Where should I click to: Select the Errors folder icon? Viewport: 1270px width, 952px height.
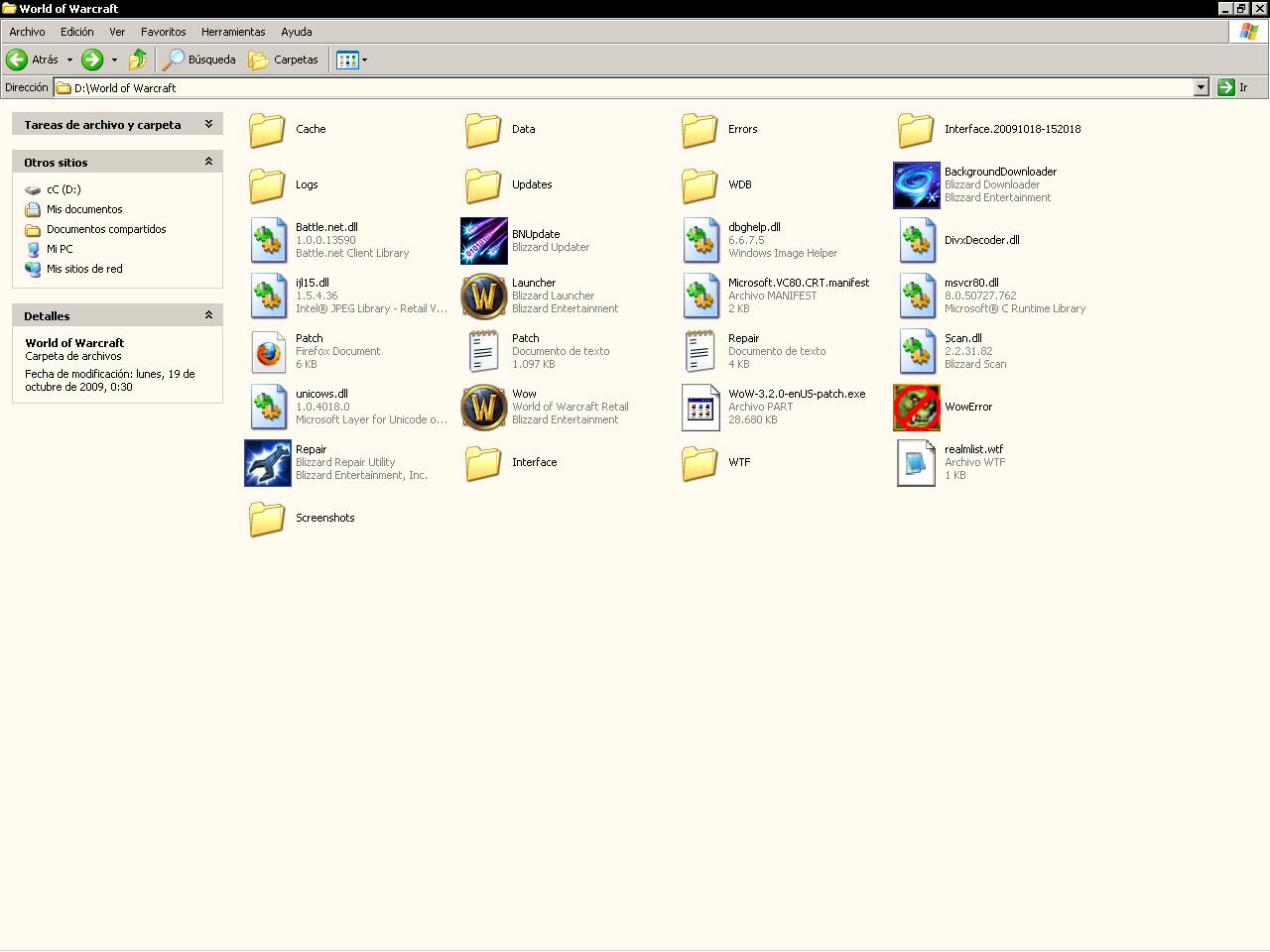point(699,130)
